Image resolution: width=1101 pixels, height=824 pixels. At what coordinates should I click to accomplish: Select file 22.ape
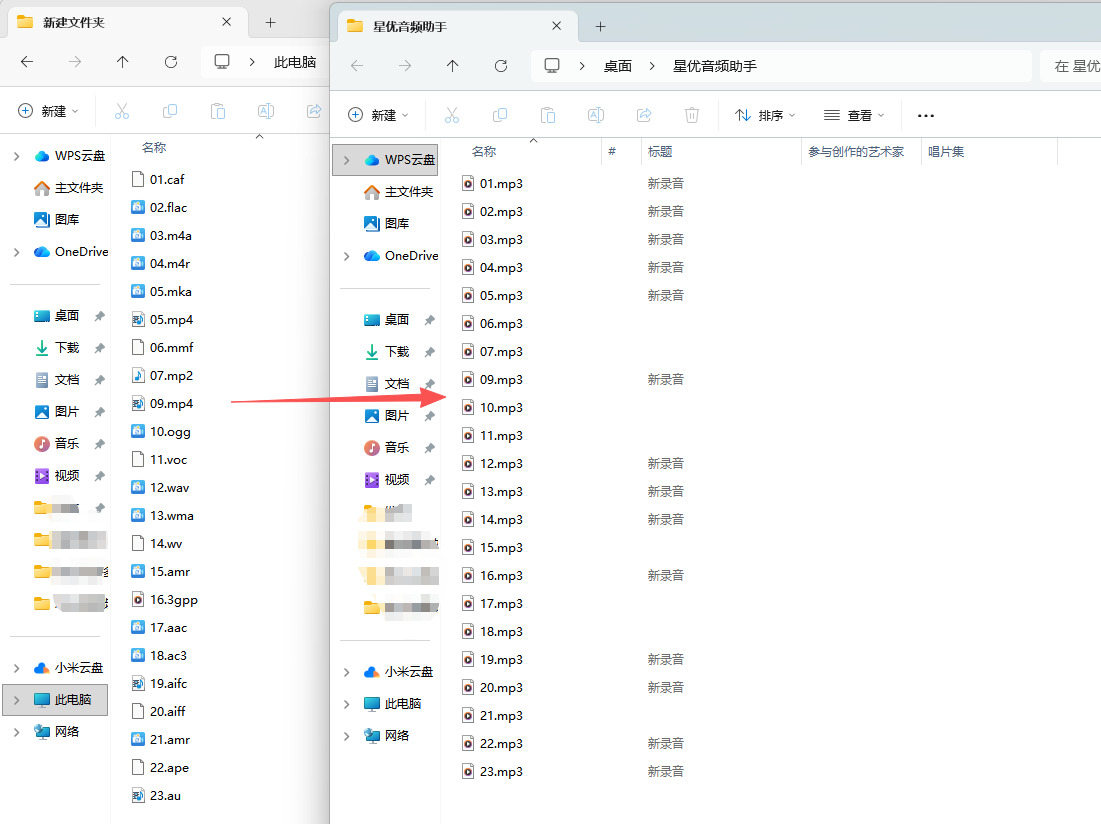click(160, 768)
